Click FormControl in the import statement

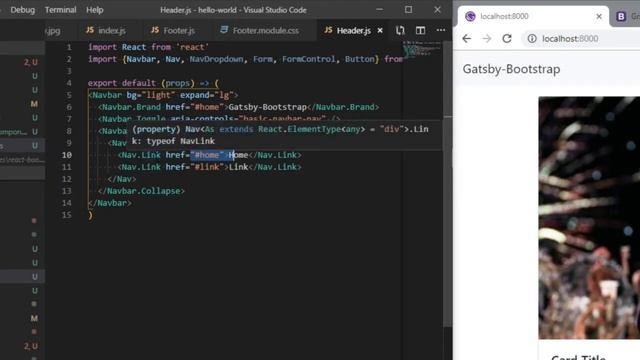[309, 59]
